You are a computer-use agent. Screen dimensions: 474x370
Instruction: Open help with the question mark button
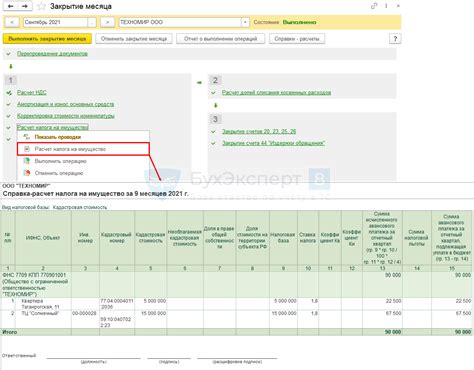point(395,39)
